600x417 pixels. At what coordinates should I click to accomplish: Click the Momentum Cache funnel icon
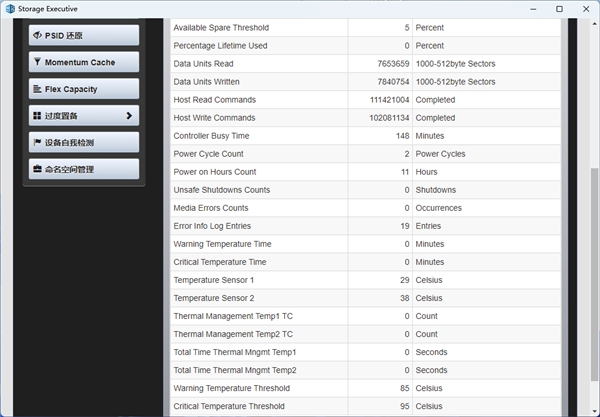pos(37,62)
